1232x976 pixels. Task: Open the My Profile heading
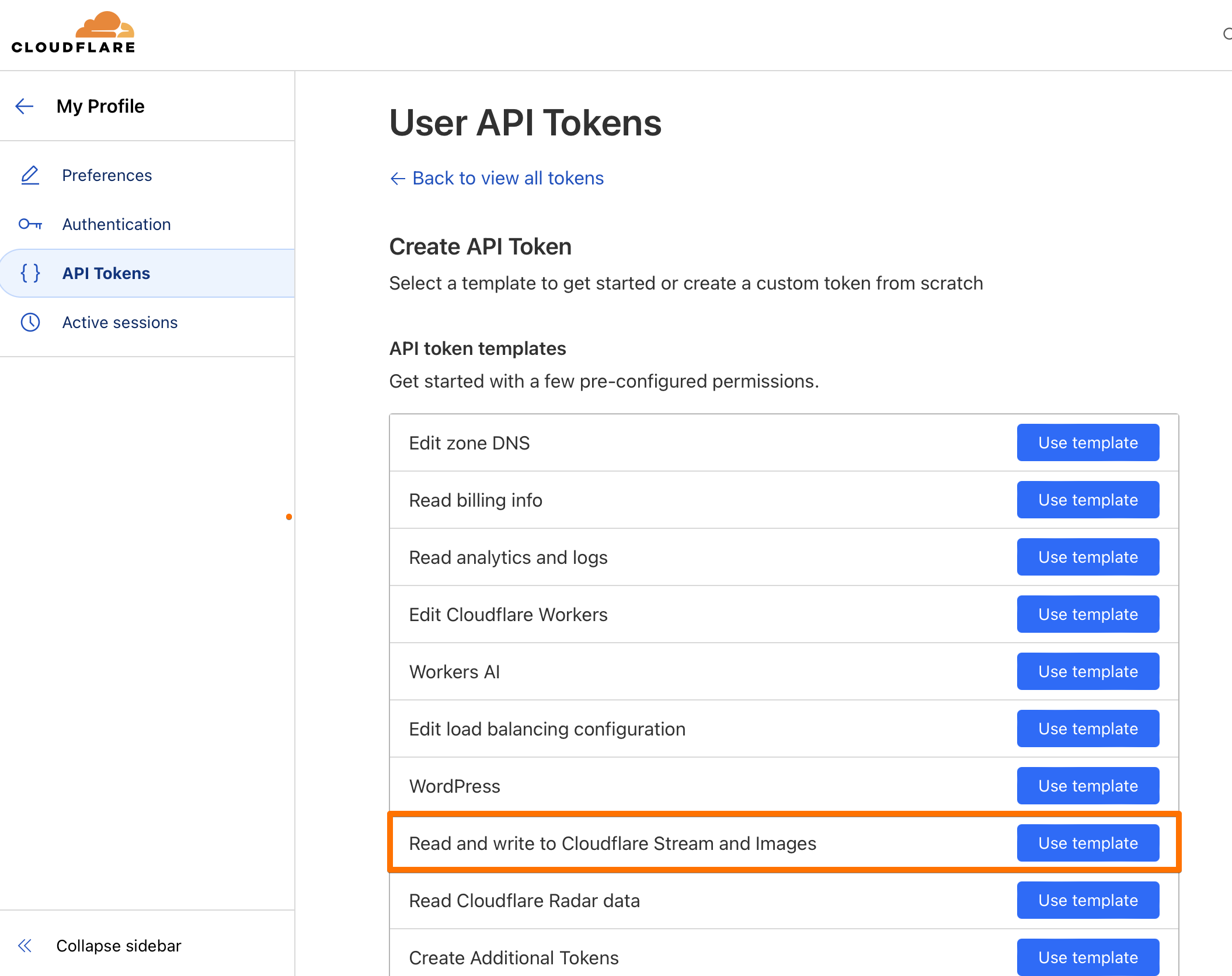(100, 106)
